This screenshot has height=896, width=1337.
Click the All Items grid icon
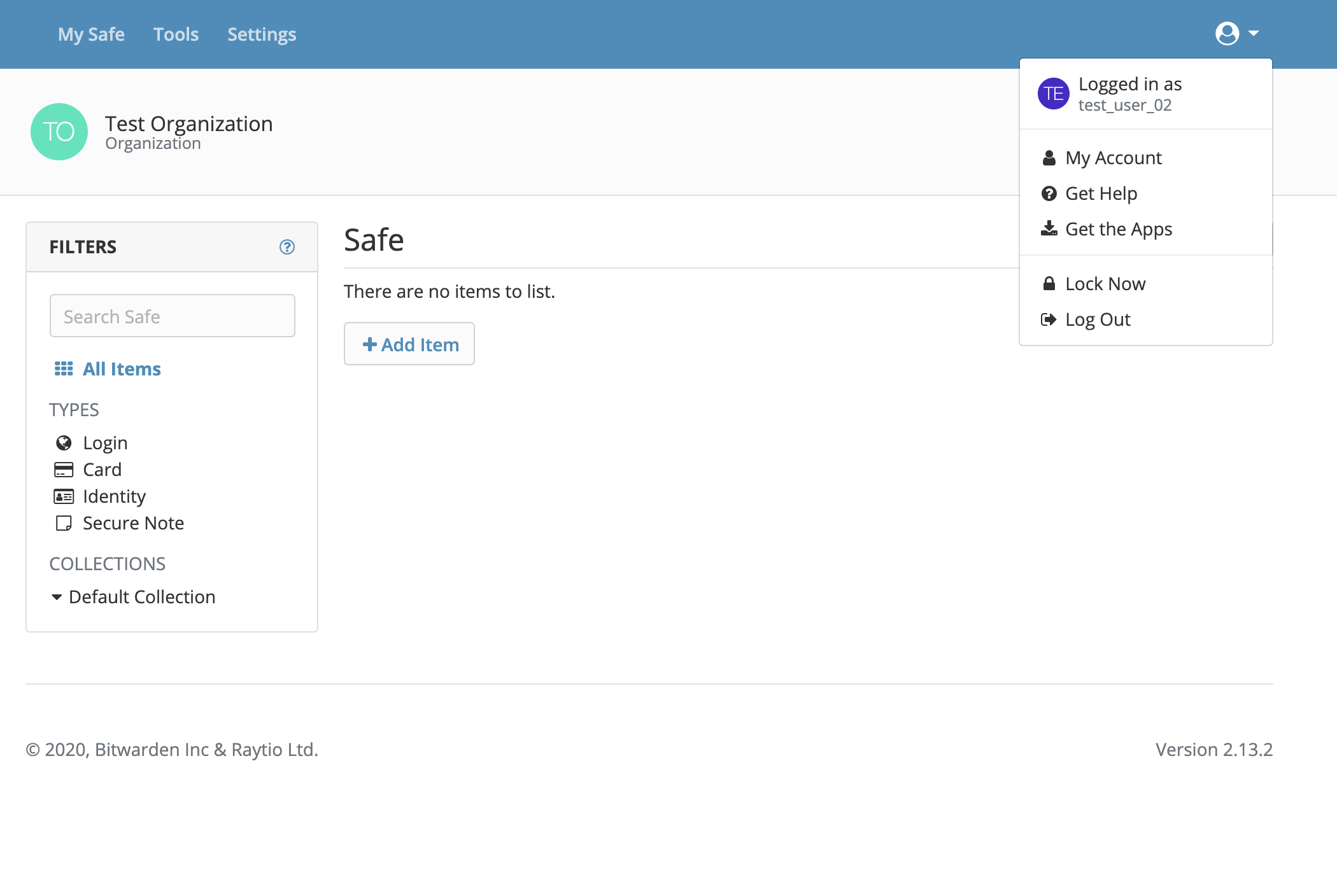[x=64, y=368]
